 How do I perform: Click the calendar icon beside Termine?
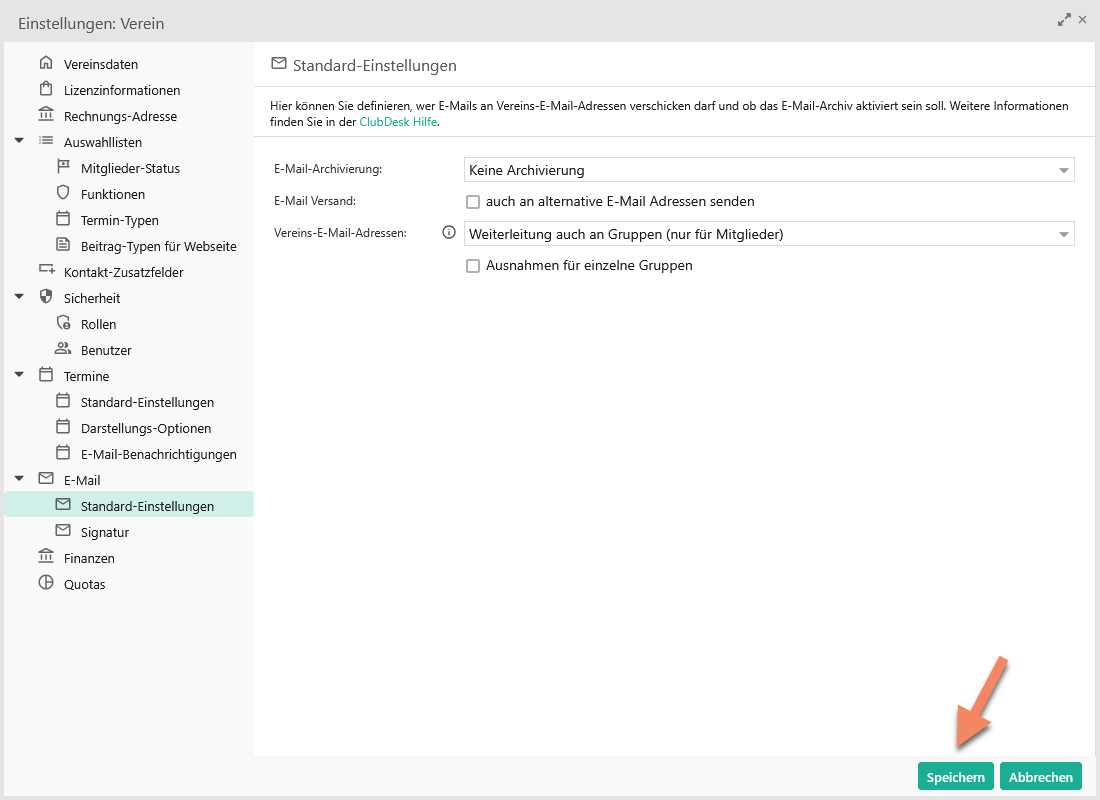click(46, 375)
